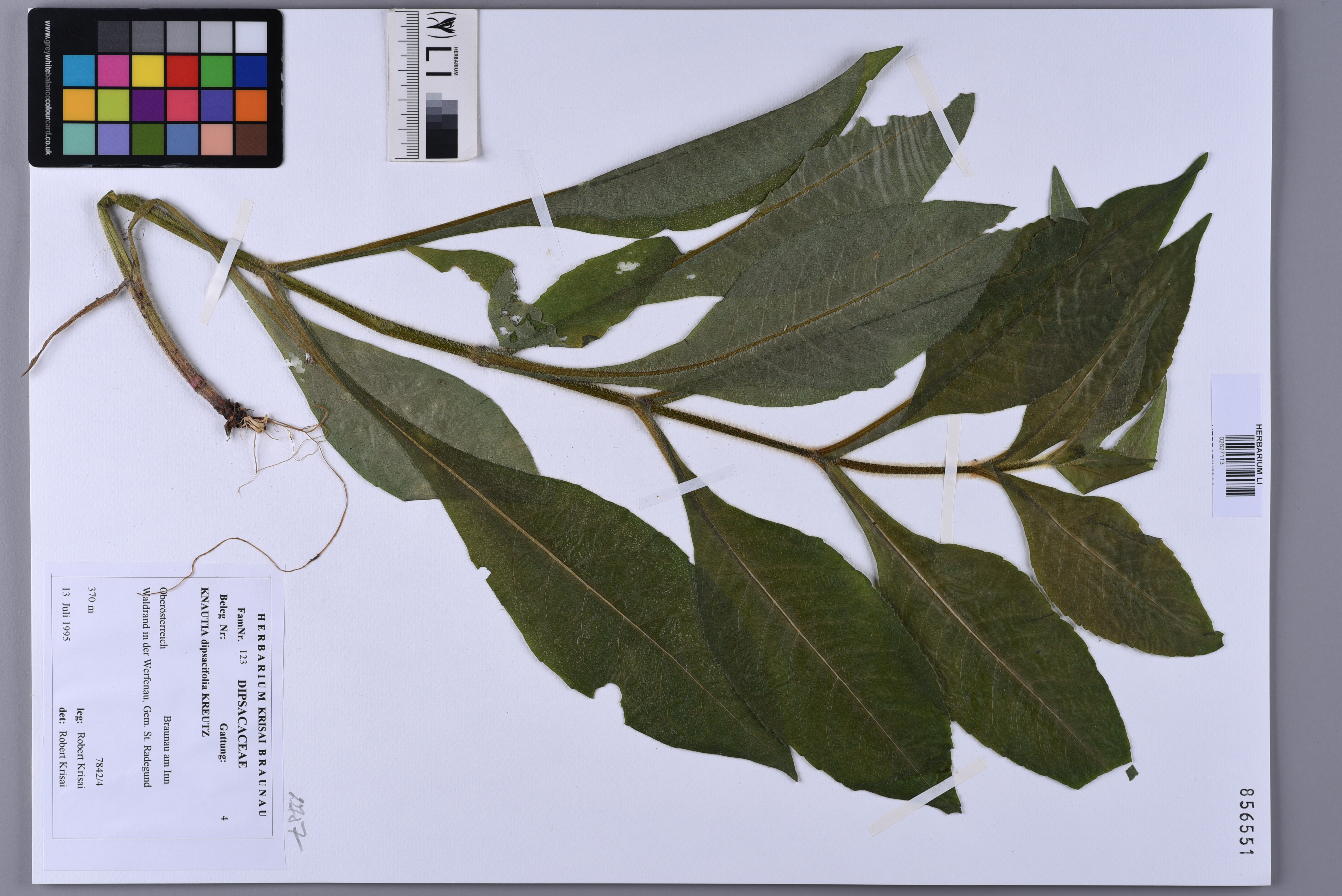Screen dimensions: 1342x896
Task: Click the darkest grey swatch on colour card
Action: point(113,37)
